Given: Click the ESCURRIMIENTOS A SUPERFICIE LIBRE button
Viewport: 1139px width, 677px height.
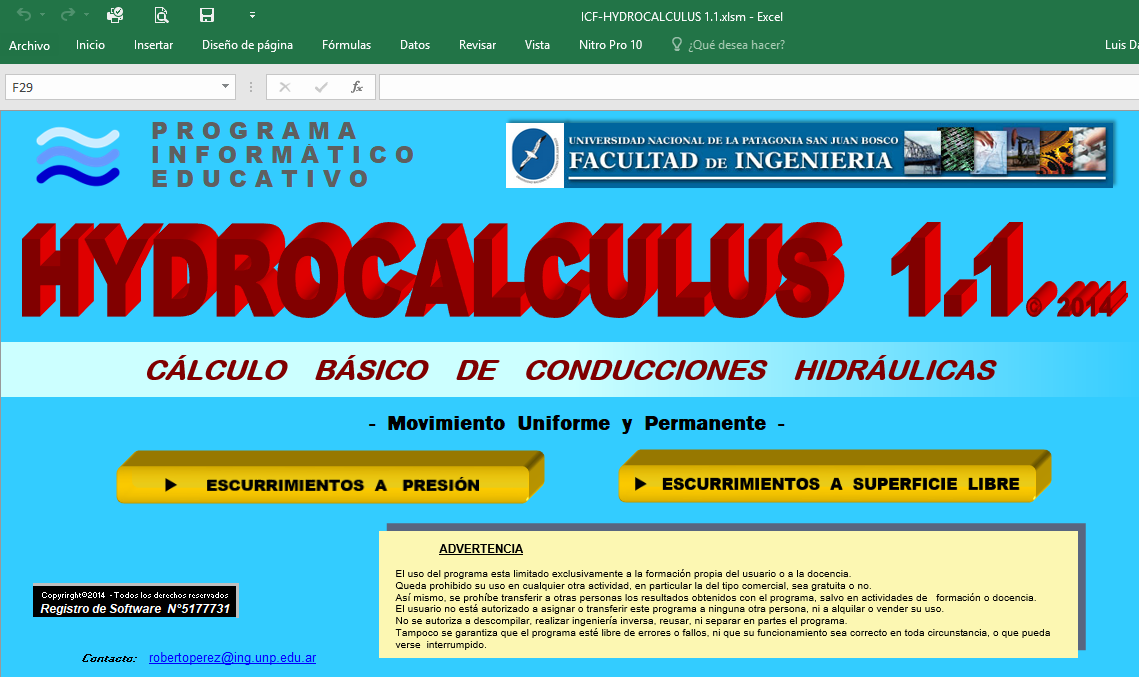Looking at the screenshot, I should click(x=835, y=477).
